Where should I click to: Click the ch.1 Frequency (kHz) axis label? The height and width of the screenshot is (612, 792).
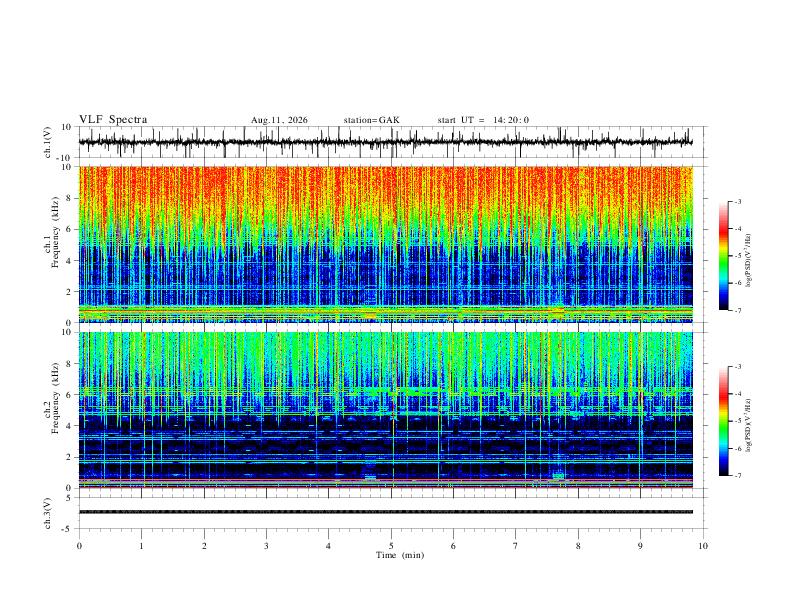point(55,233)
